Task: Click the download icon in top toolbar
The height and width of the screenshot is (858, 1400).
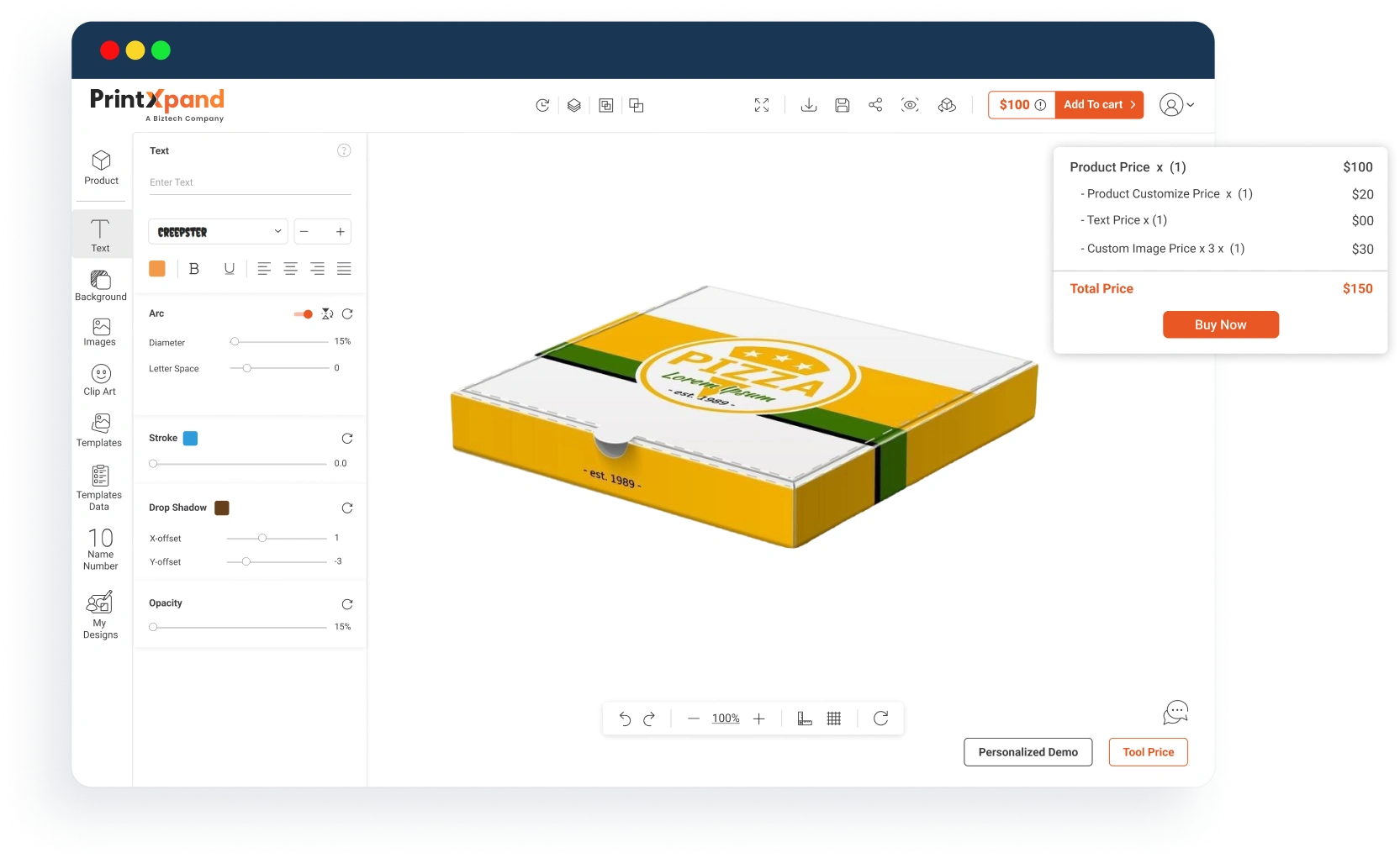Action: coord(809,105)
